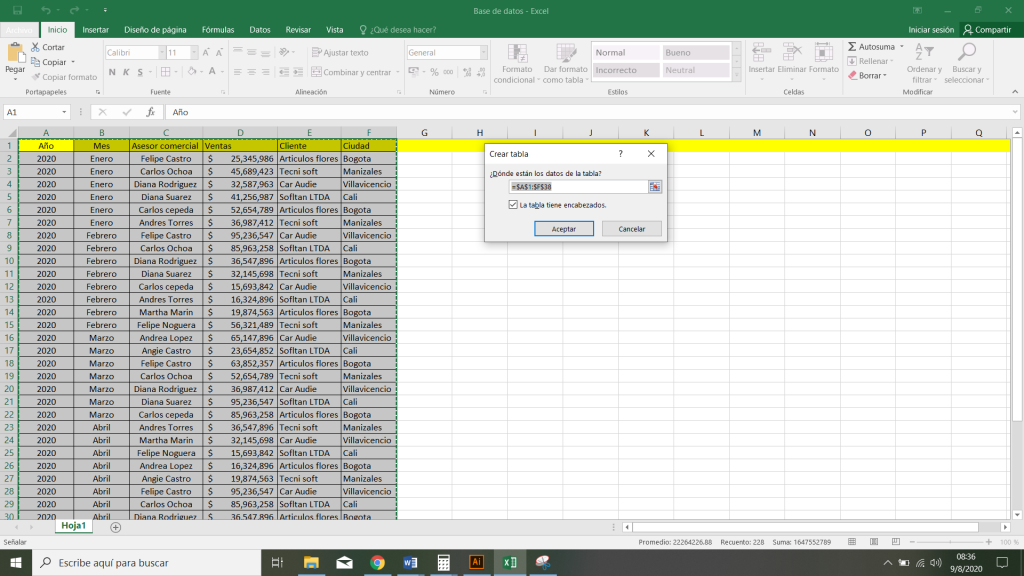Switch to Normal view in status bar

click(x=852, y=542)
